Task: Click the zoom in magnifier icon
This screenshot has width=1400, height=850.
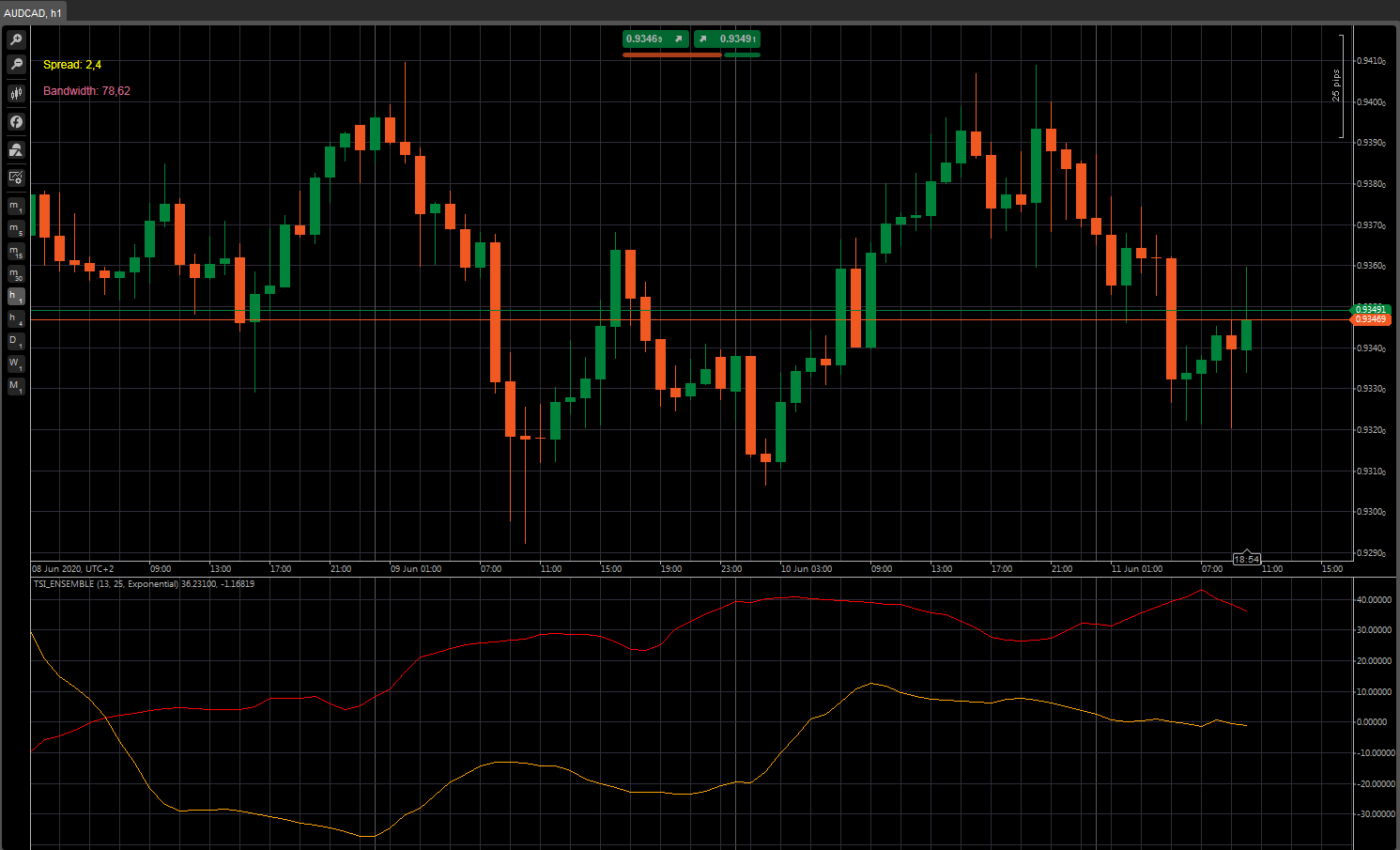Action: pyautogui.click(x=16, y=39)
